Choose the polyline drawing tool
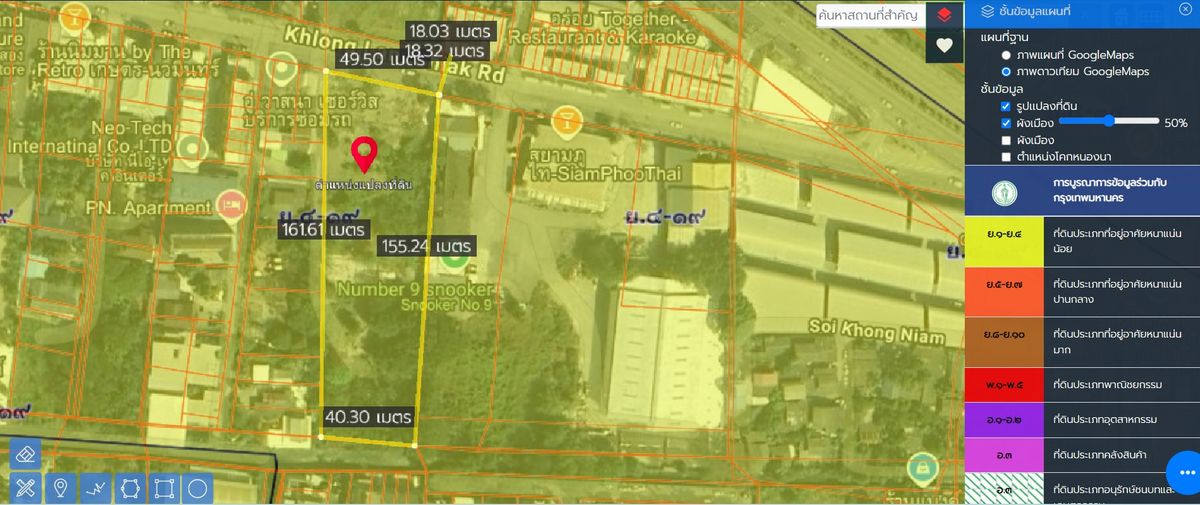The image size is (1200, 505). pos(95,488)
